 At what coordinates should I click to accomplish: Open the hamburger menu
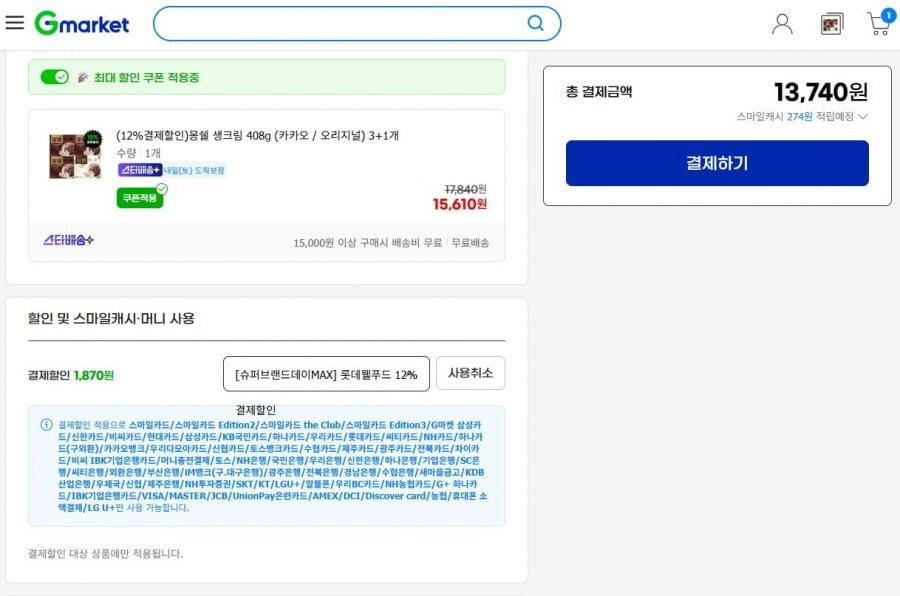[14, 22]
